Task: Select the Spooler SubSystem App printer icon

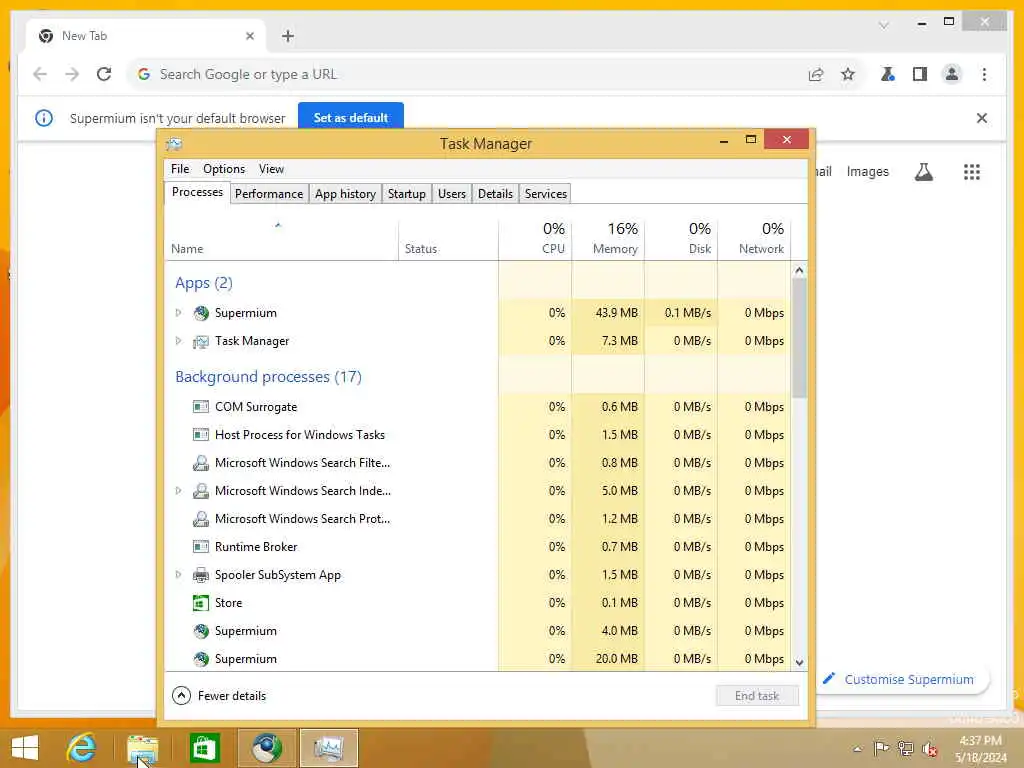Action: tap(201, 575)
